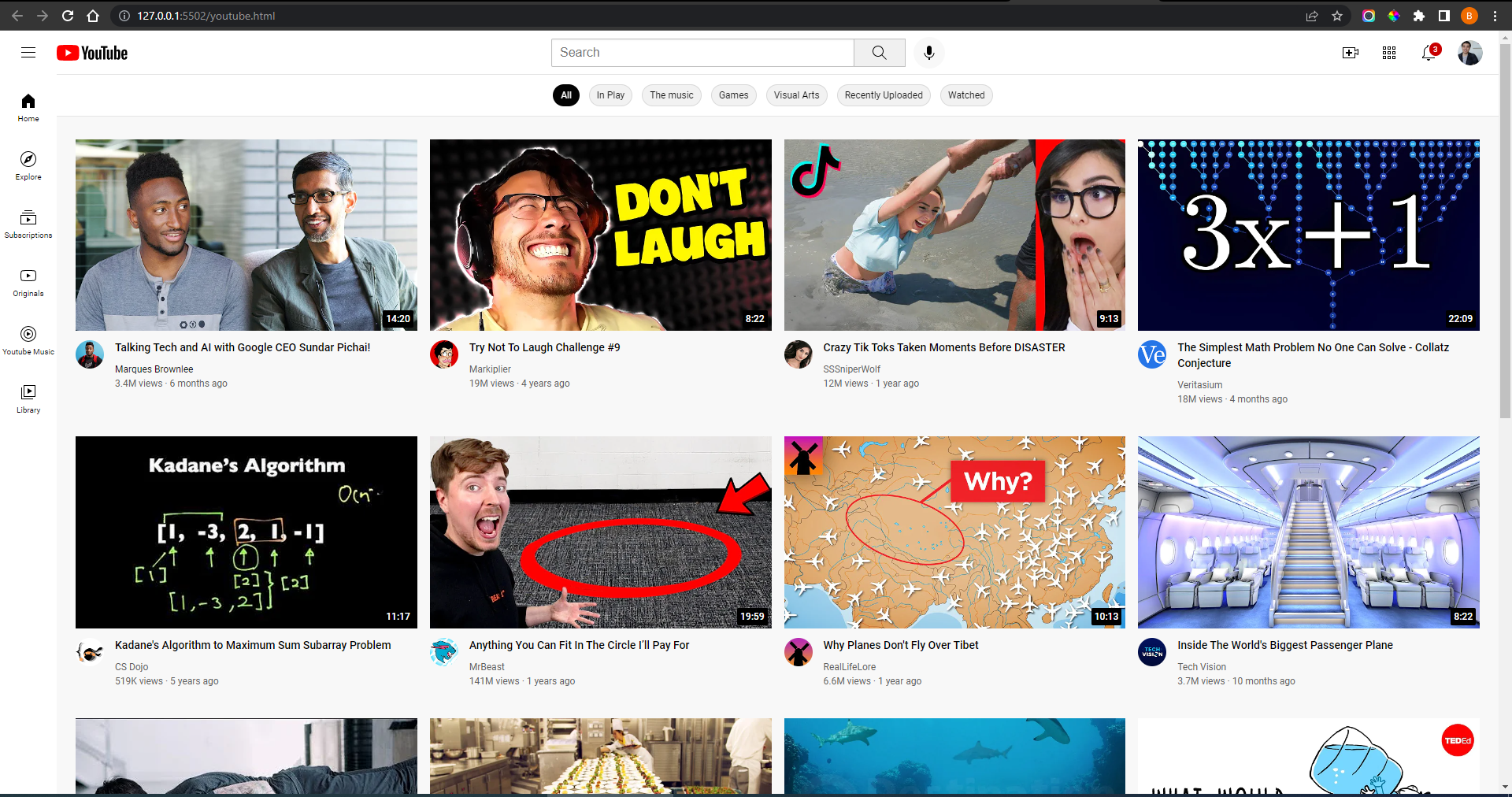This screenshot has height=797, width=1512.
Task: Open Marques Brownlee channel avatar
Action: coord(90,354)
